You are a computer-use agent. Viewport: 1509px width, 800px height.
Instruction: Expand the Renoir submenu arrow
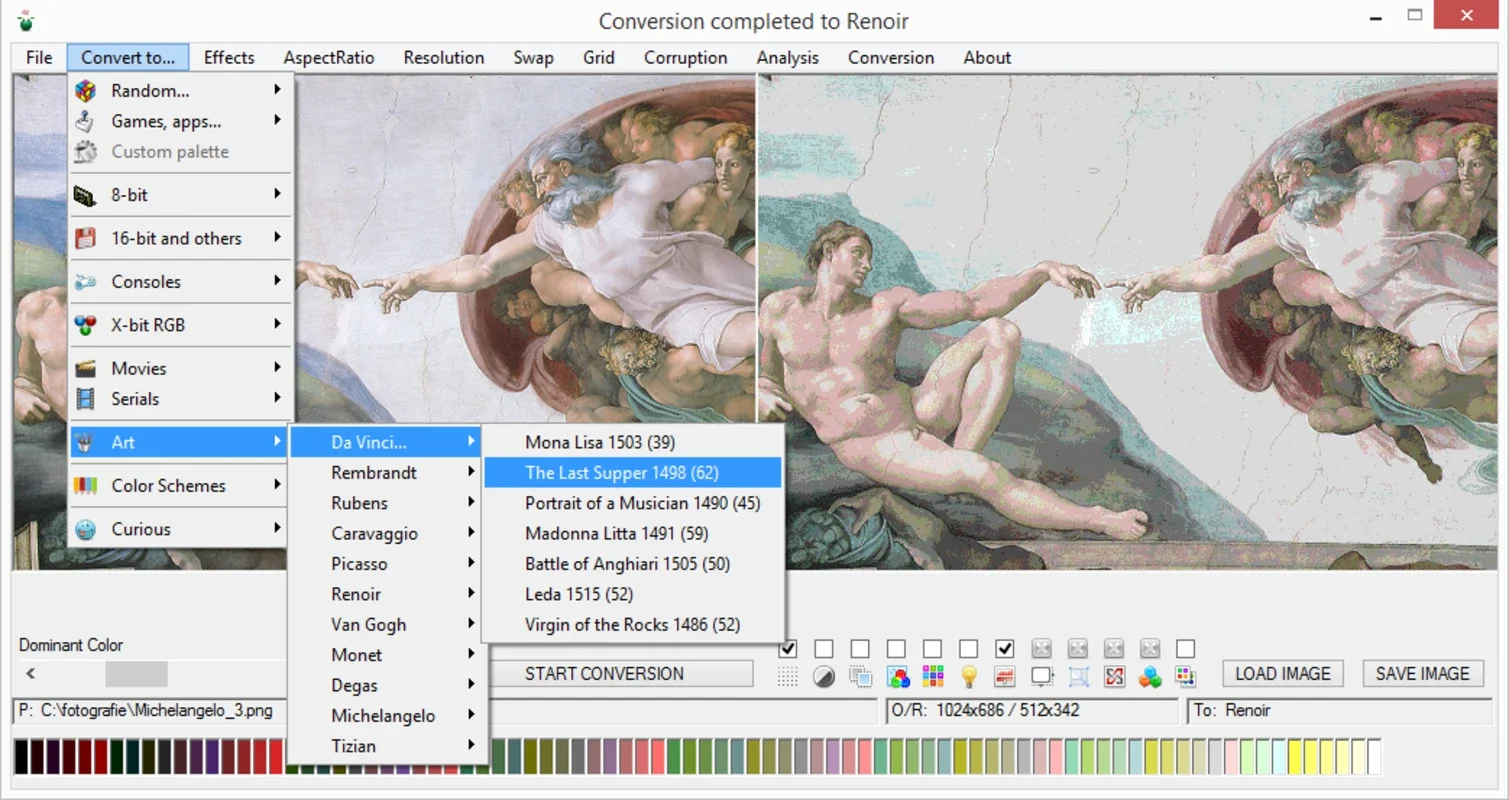tap(471, 594)
